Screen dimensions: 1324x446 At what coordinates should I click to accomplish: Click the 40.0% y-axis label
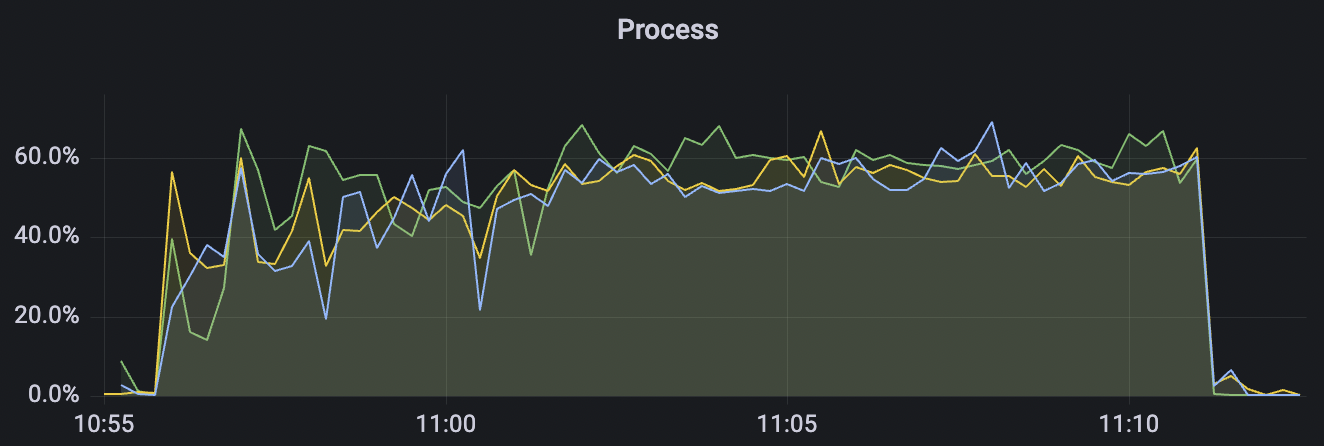click(x=48, y=237)
